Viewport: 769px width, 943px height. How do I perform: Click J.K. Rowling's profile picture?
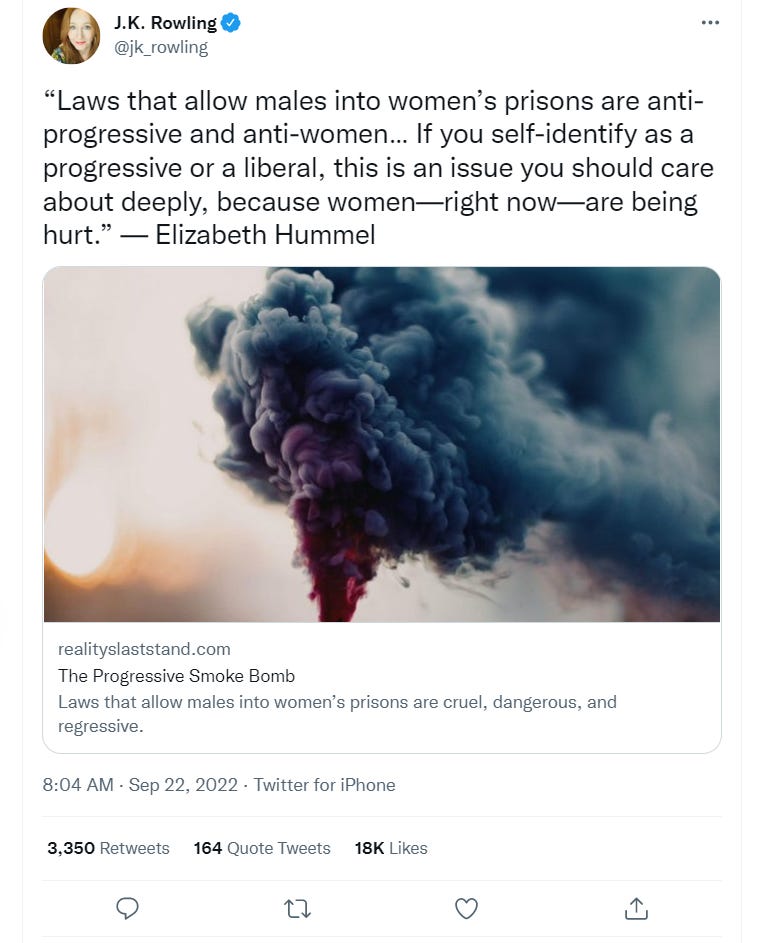pos(70,35)
